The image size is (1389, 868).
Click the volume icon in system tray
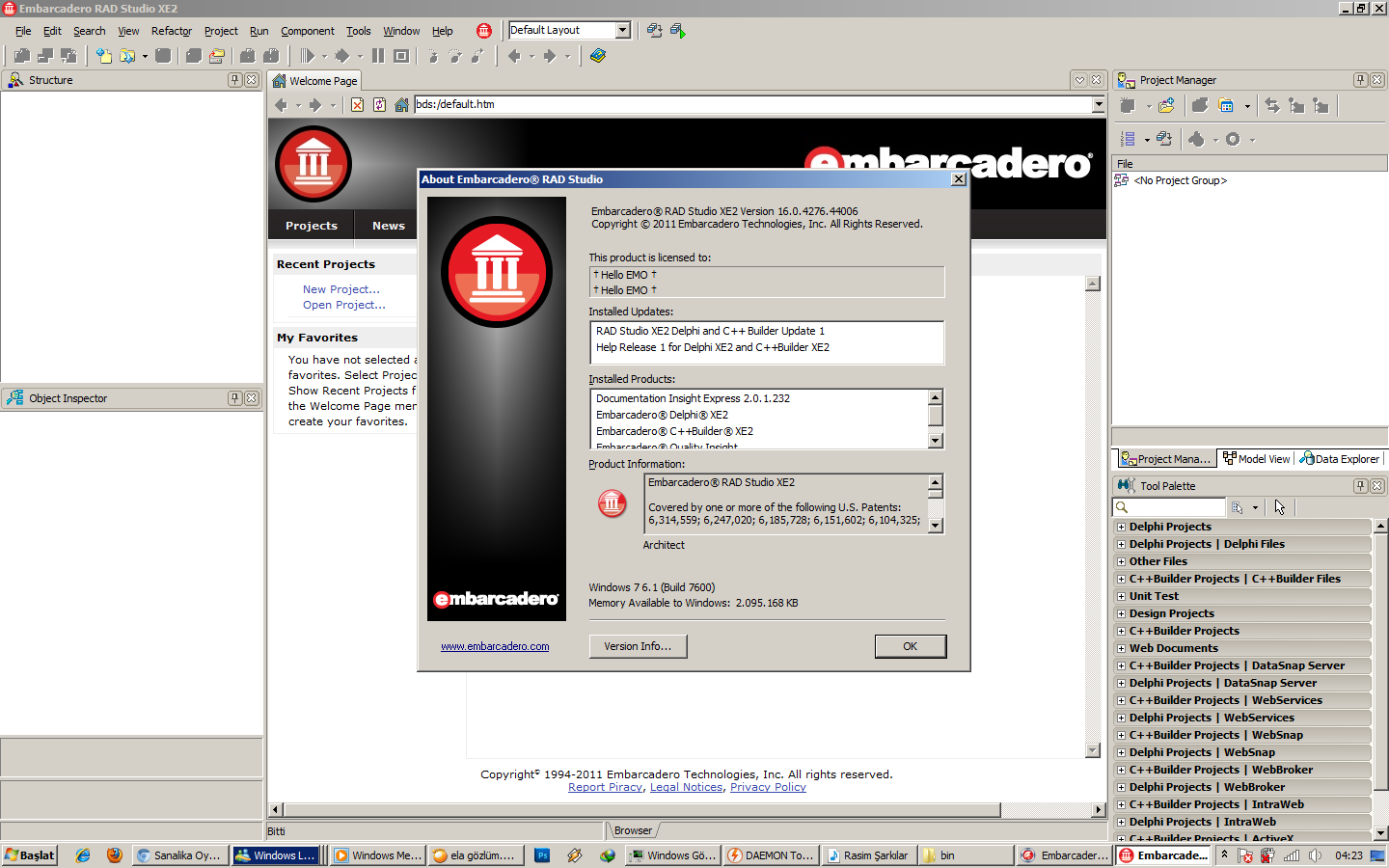(1315, 855)
